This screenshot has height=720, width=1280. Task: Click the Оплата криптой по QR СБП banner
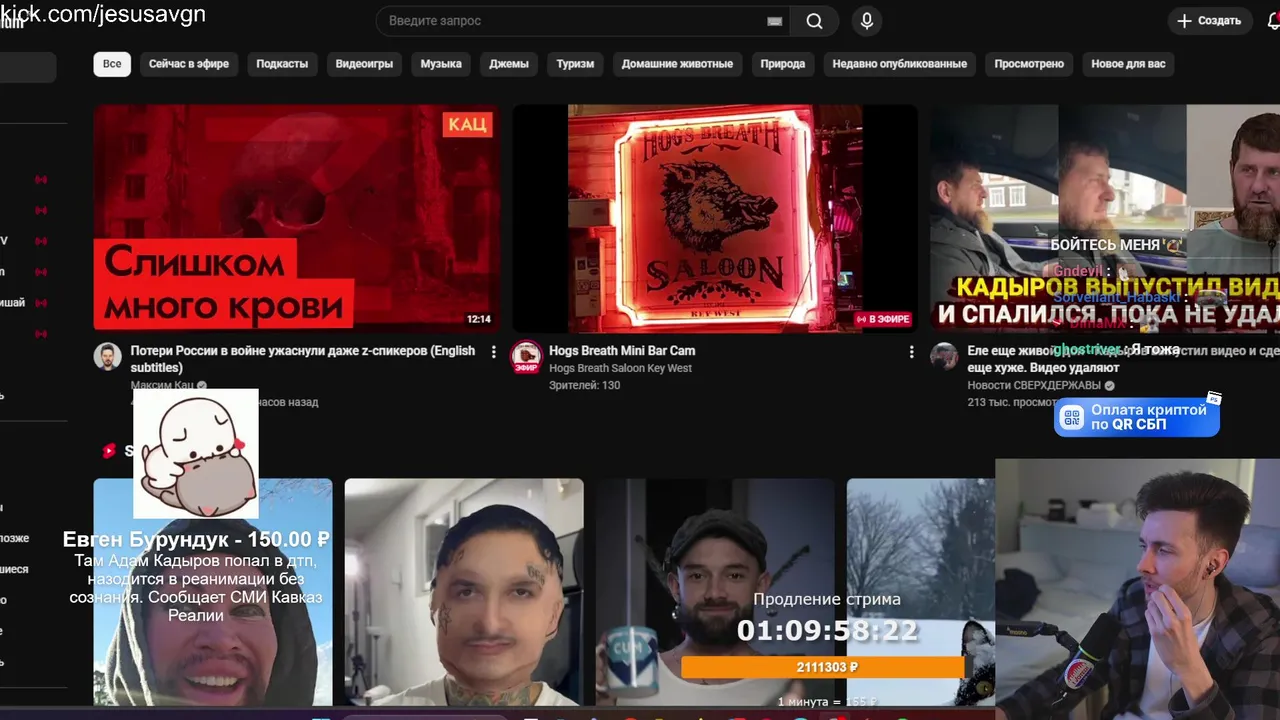(1137, 417)
